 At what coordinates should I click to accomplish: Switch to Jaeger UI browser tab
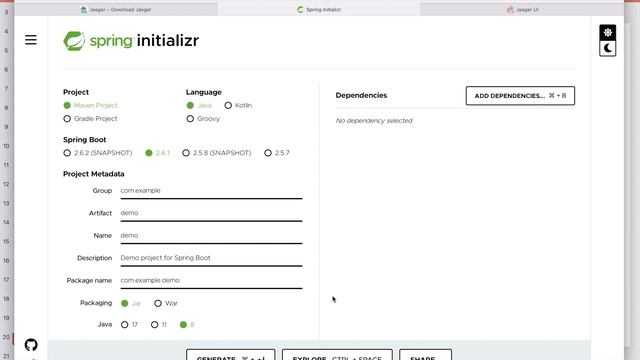522,9
